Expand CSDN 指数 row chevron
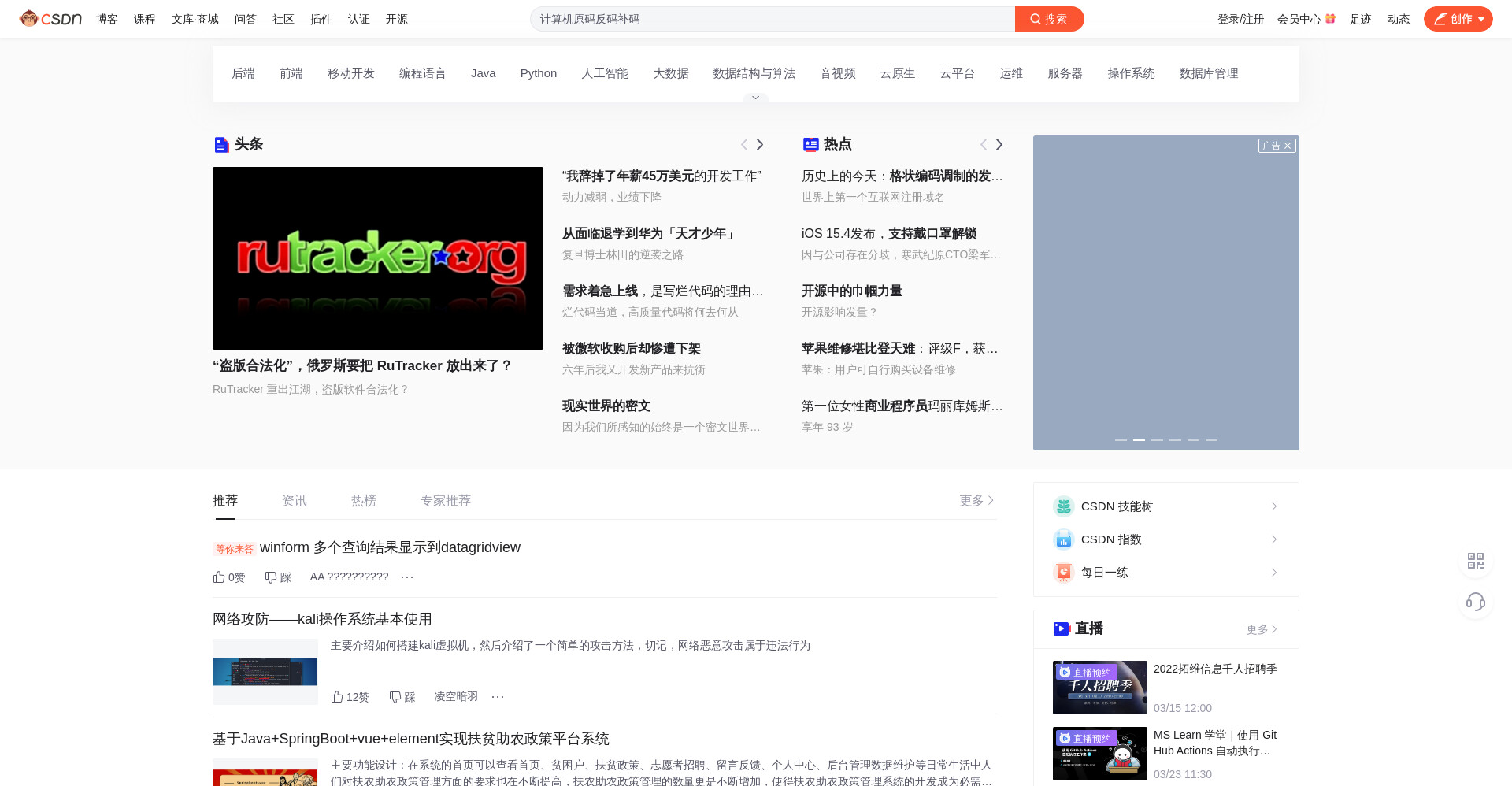 point(1274,539)
